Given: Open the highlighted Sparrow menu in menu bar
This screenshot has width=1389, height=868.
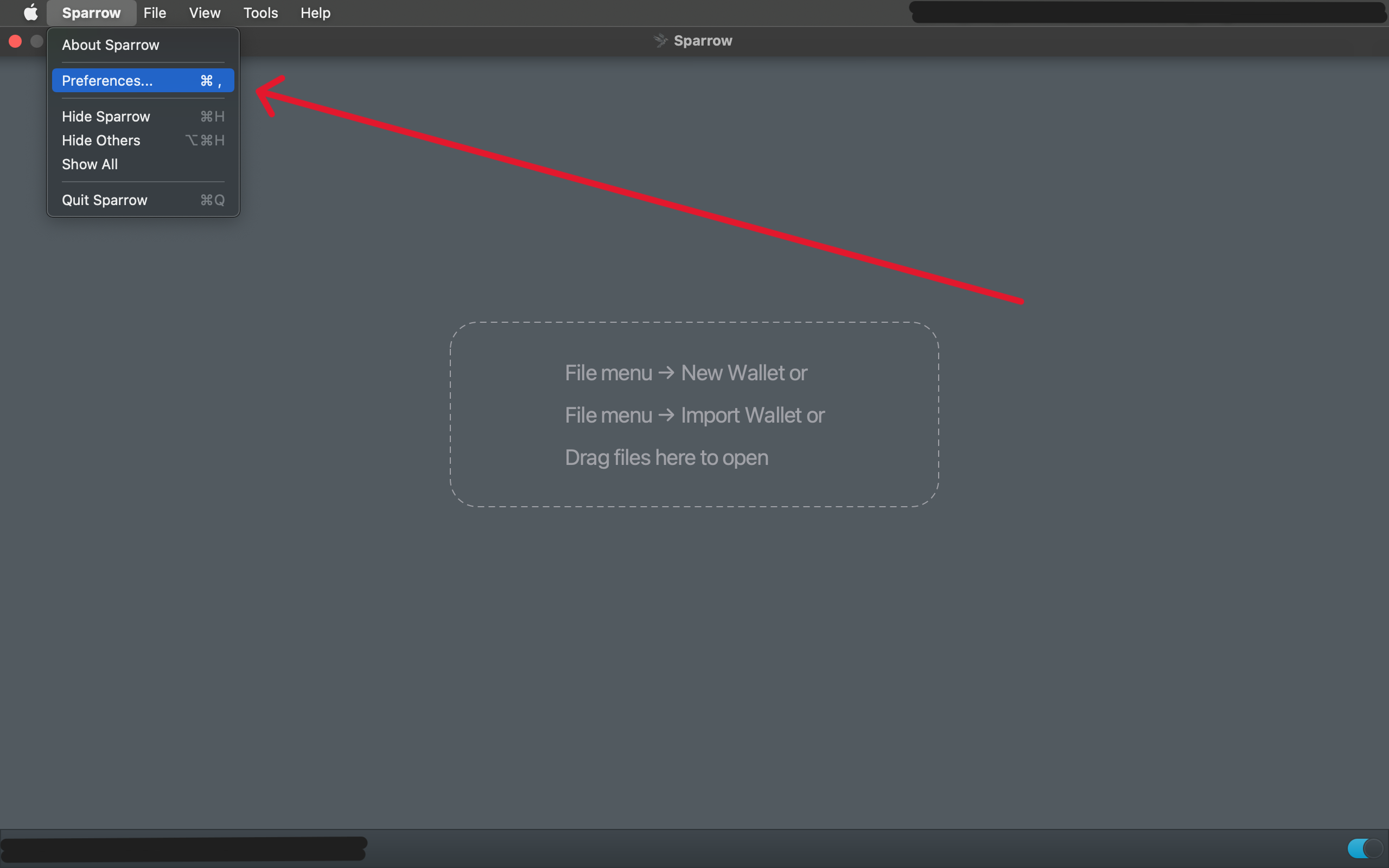Looking at the screenshot, I should pos(91,12).
